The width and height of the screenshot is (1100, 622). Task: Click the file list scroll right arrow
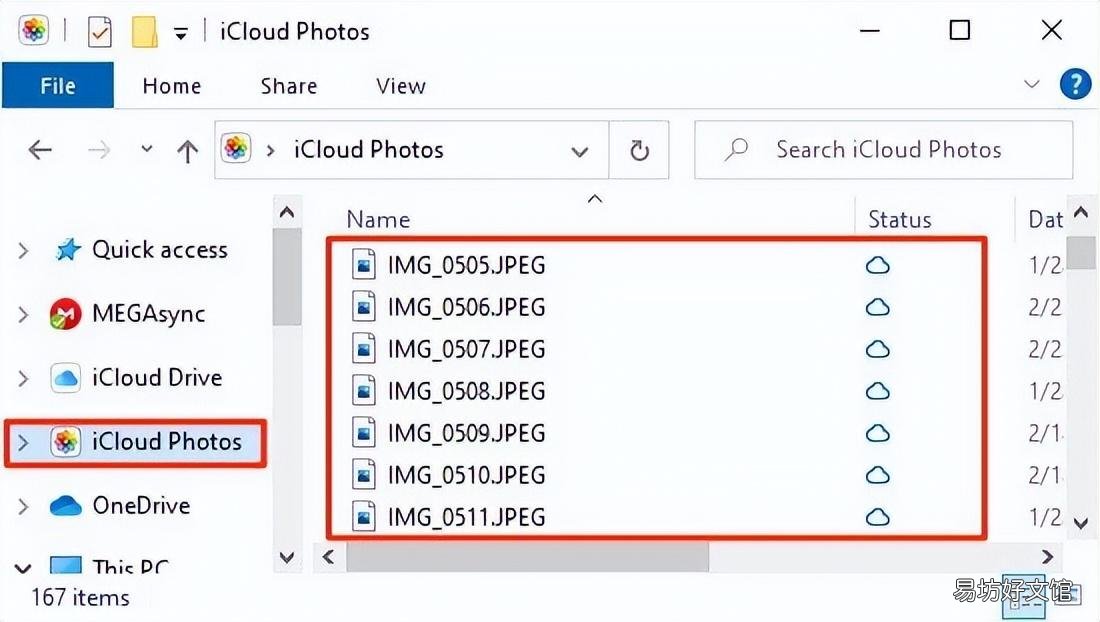pyautogui.click(x=1047, y=557)
